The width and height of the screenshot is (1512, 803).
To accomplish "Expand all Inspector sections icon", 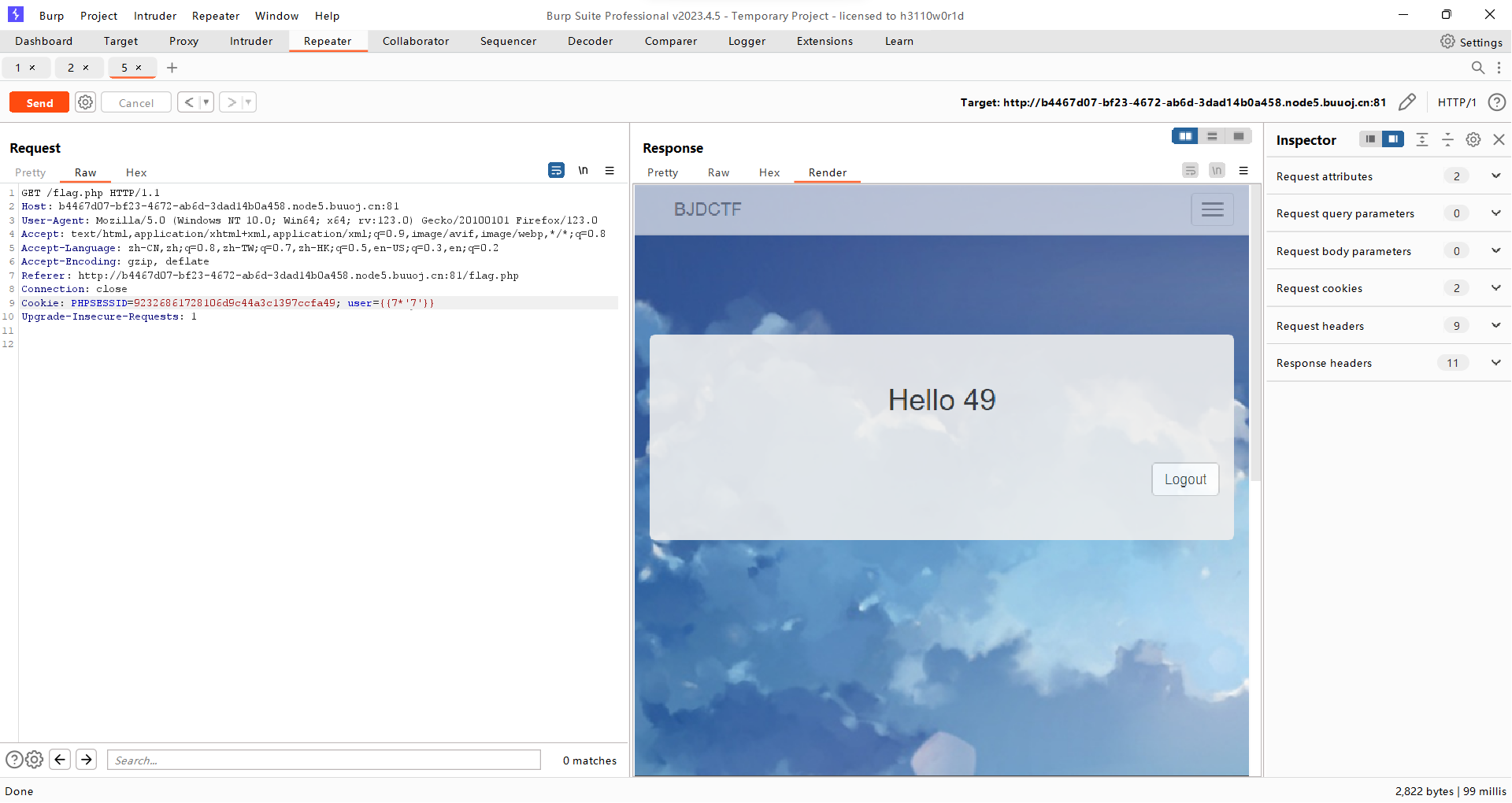I will click(1422, 139).
